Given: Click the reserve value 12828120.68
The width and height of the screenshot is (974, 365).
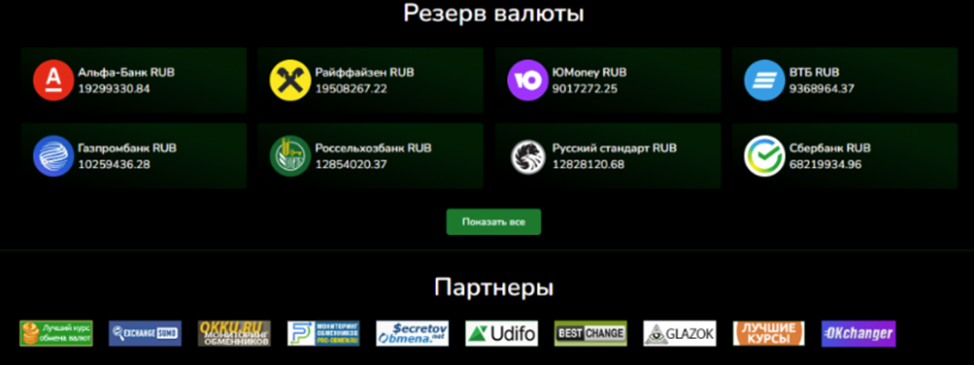Looking at the screenshot, I should (x=588, y=164).
